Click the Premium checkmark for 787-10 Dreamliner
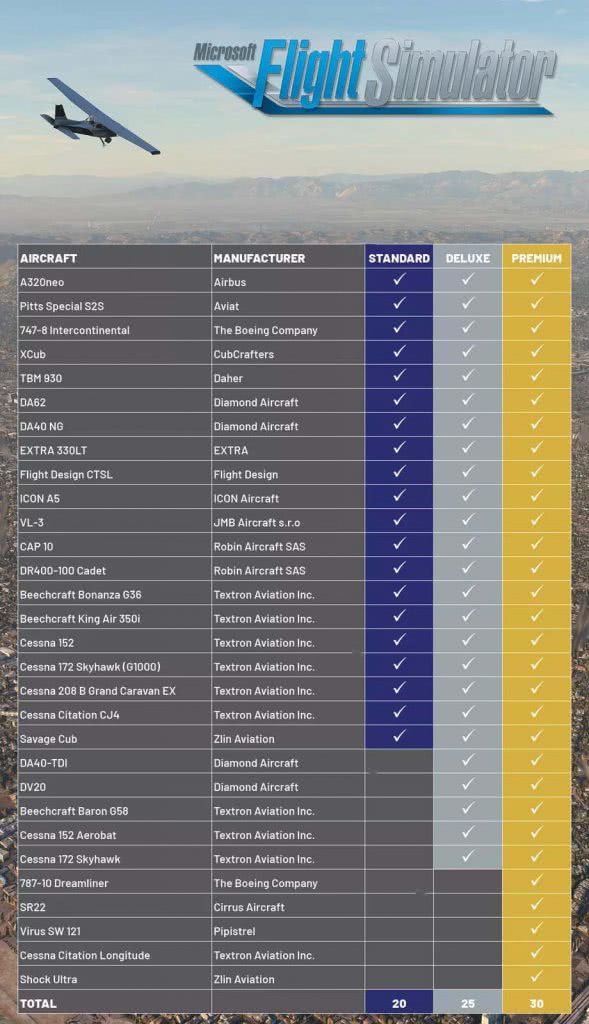This screenshot has width=589, height=1024. tap(536, 881)
